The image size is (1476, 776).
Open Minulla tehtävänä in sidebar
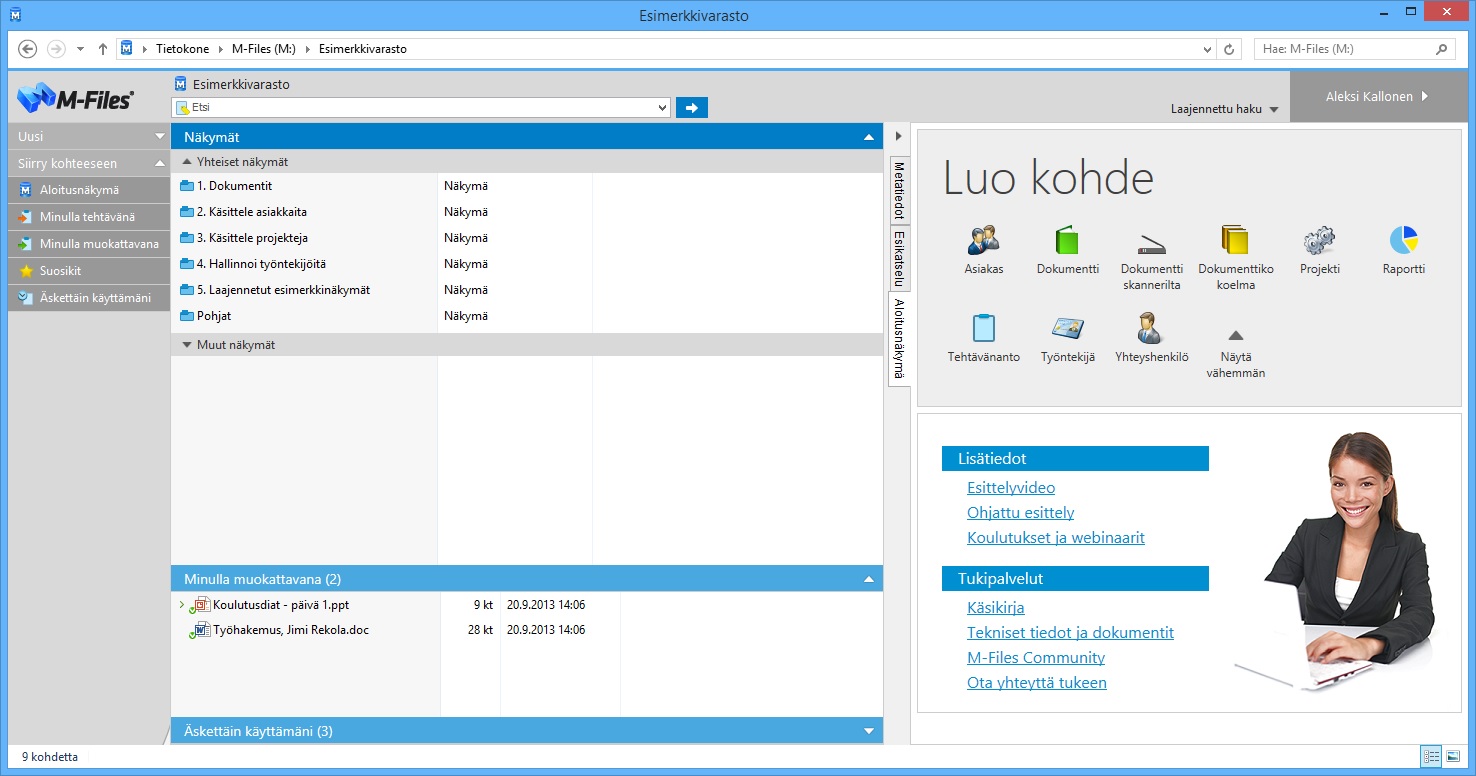[x=88, y=217]
